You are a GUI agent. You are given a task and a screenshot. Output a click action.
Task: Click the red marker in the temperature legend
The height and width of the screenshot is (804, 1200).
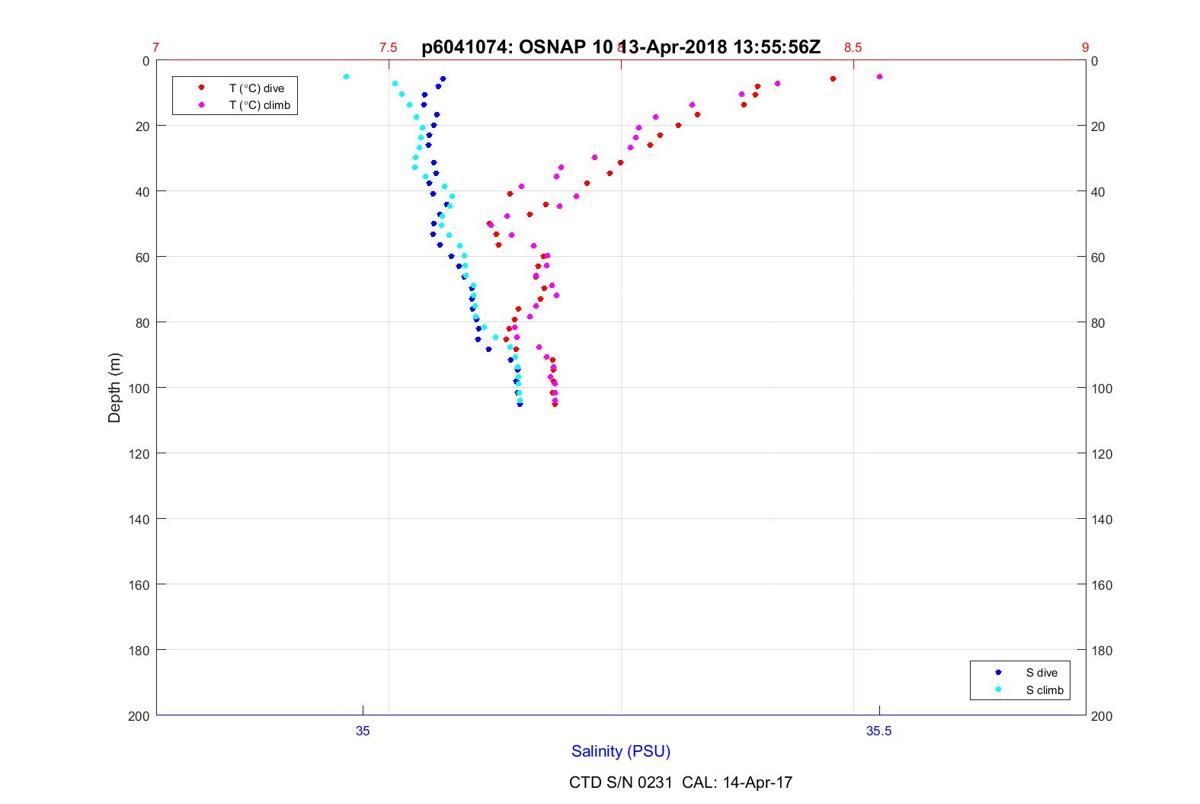(202, 88)
